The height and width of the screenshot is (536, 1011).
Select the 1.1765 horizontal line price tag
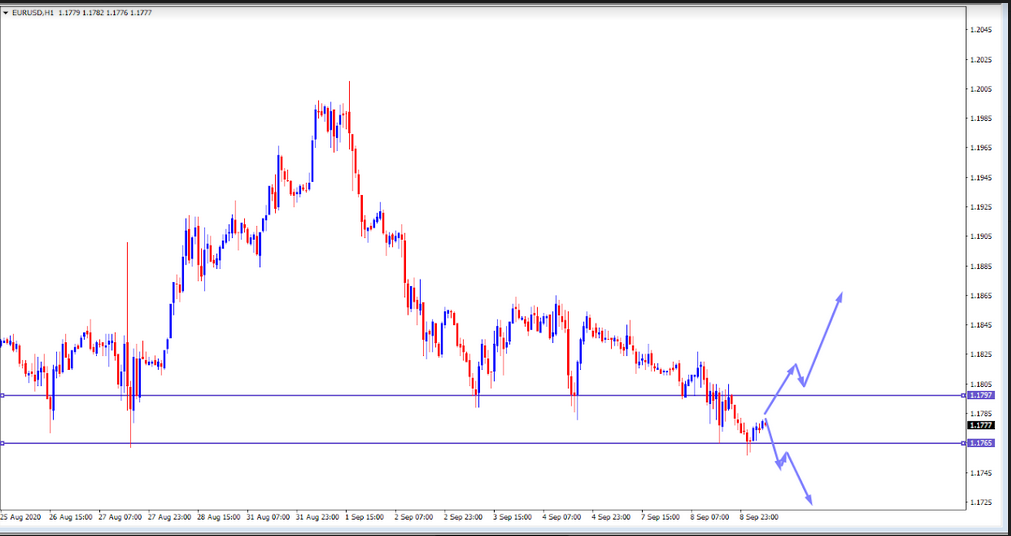[x=981, y=443]
